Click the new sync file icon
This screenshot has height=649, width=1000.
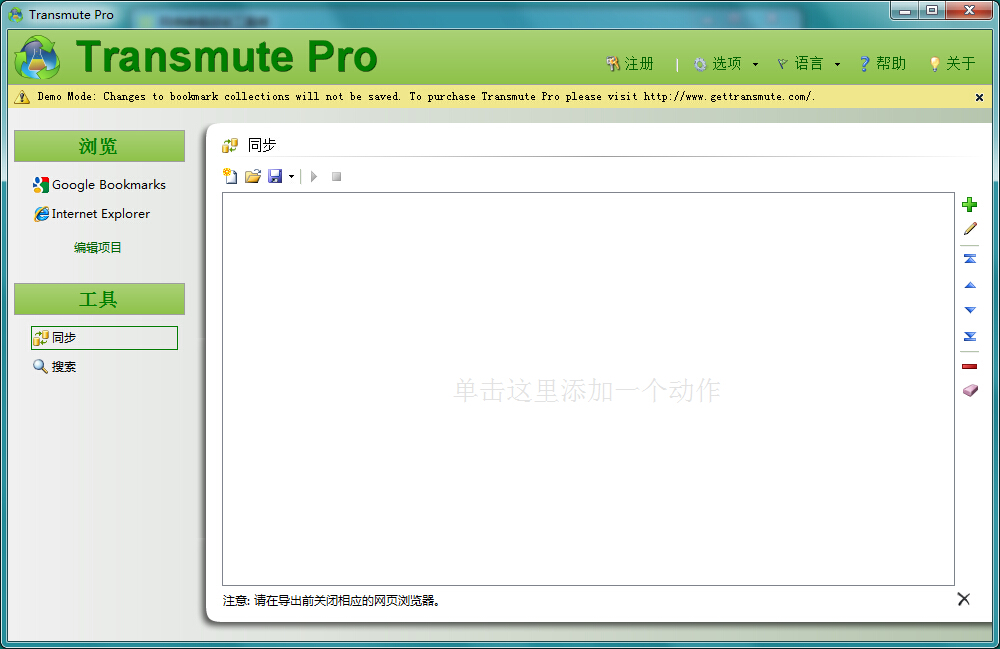click(x=230, y=176)
